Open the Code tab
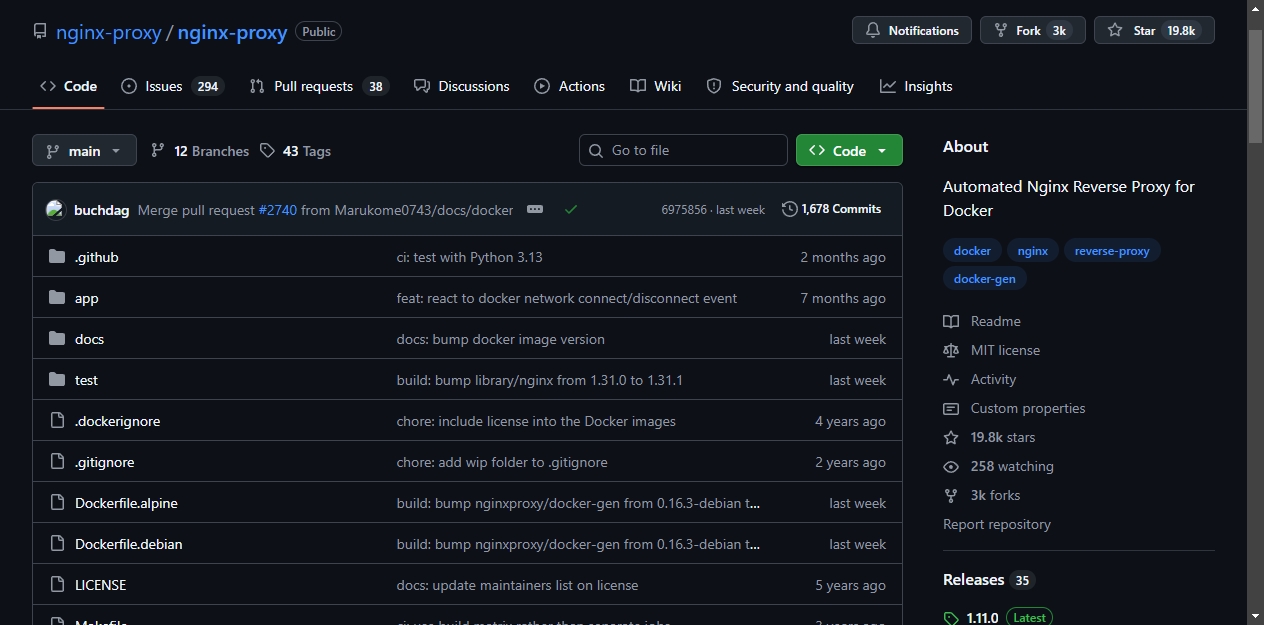Image resolution: width=1264 pixels, height=625 pixels. pos(68,86)
